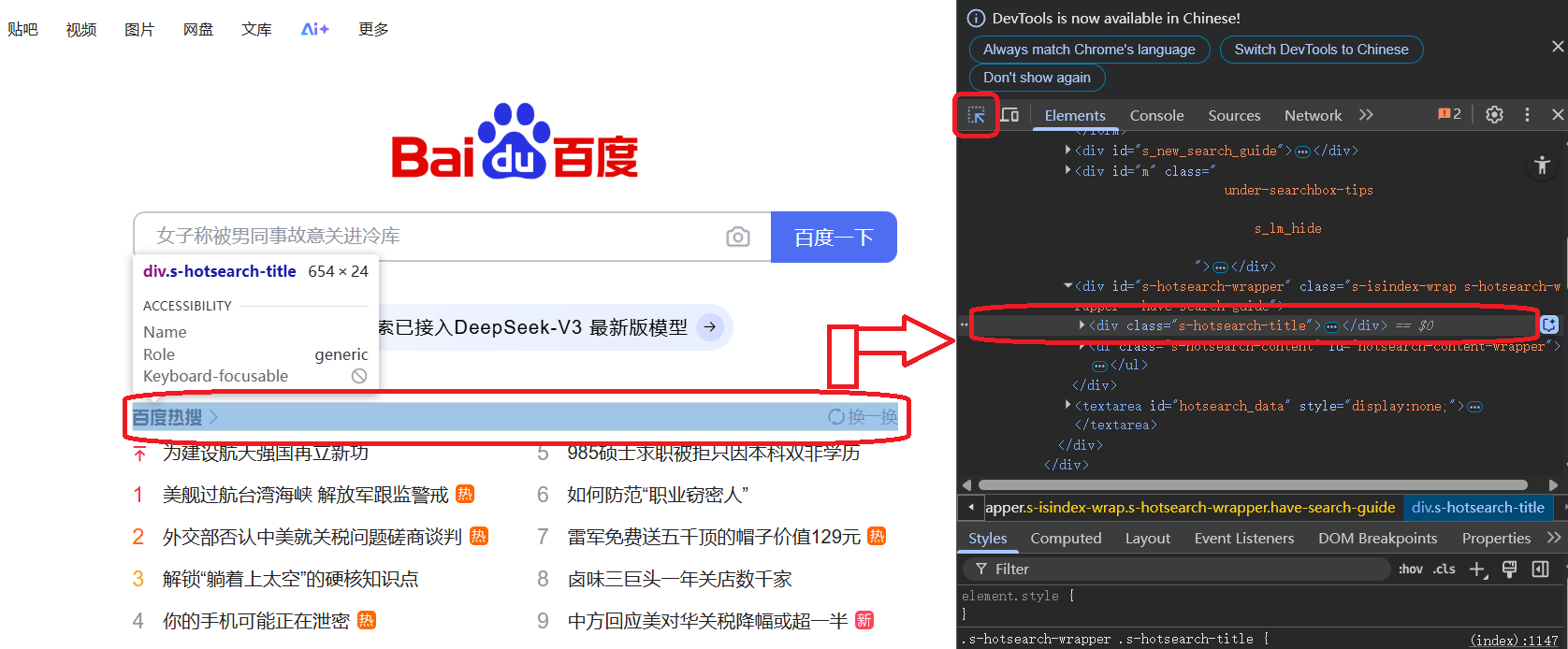The image size is (1568, 649).
Task: Toggle the rendering emulations paintbrush icon
Action: pyautogui.click(x=1509, y=569)
